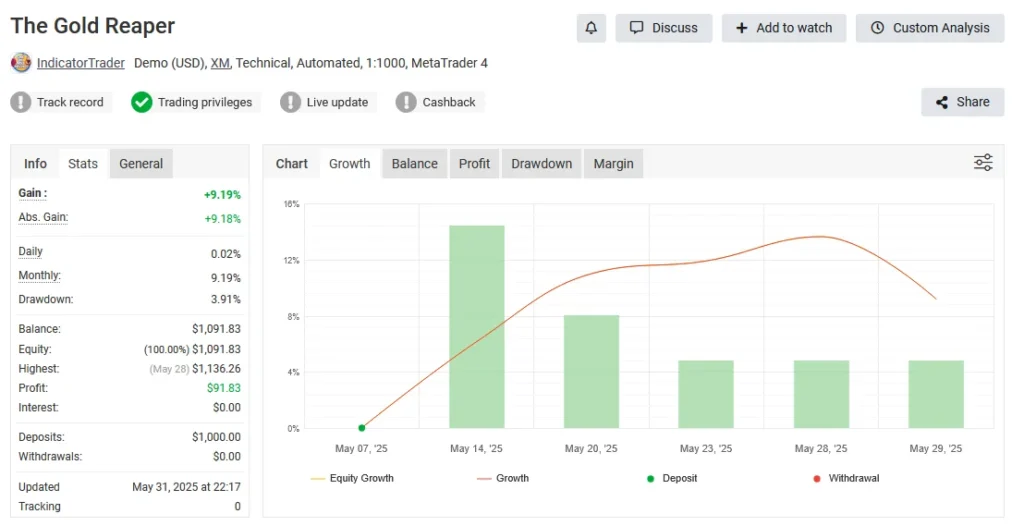Click the Cashback status icon
The width and height of the screenshot is (1024, 526).
406,102
